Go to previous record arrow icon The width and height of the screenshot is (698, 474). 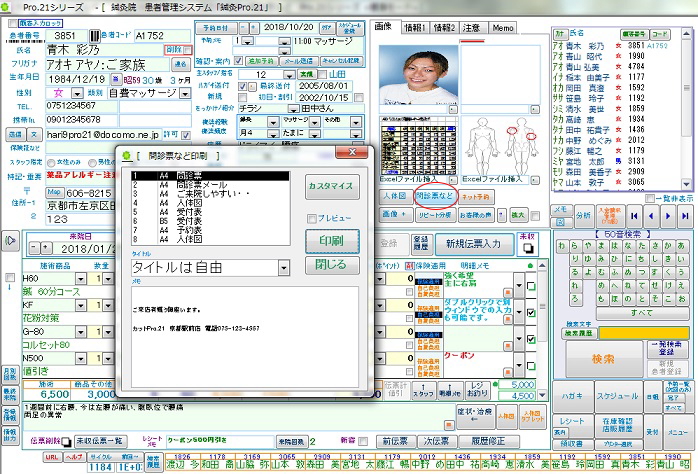651,216
